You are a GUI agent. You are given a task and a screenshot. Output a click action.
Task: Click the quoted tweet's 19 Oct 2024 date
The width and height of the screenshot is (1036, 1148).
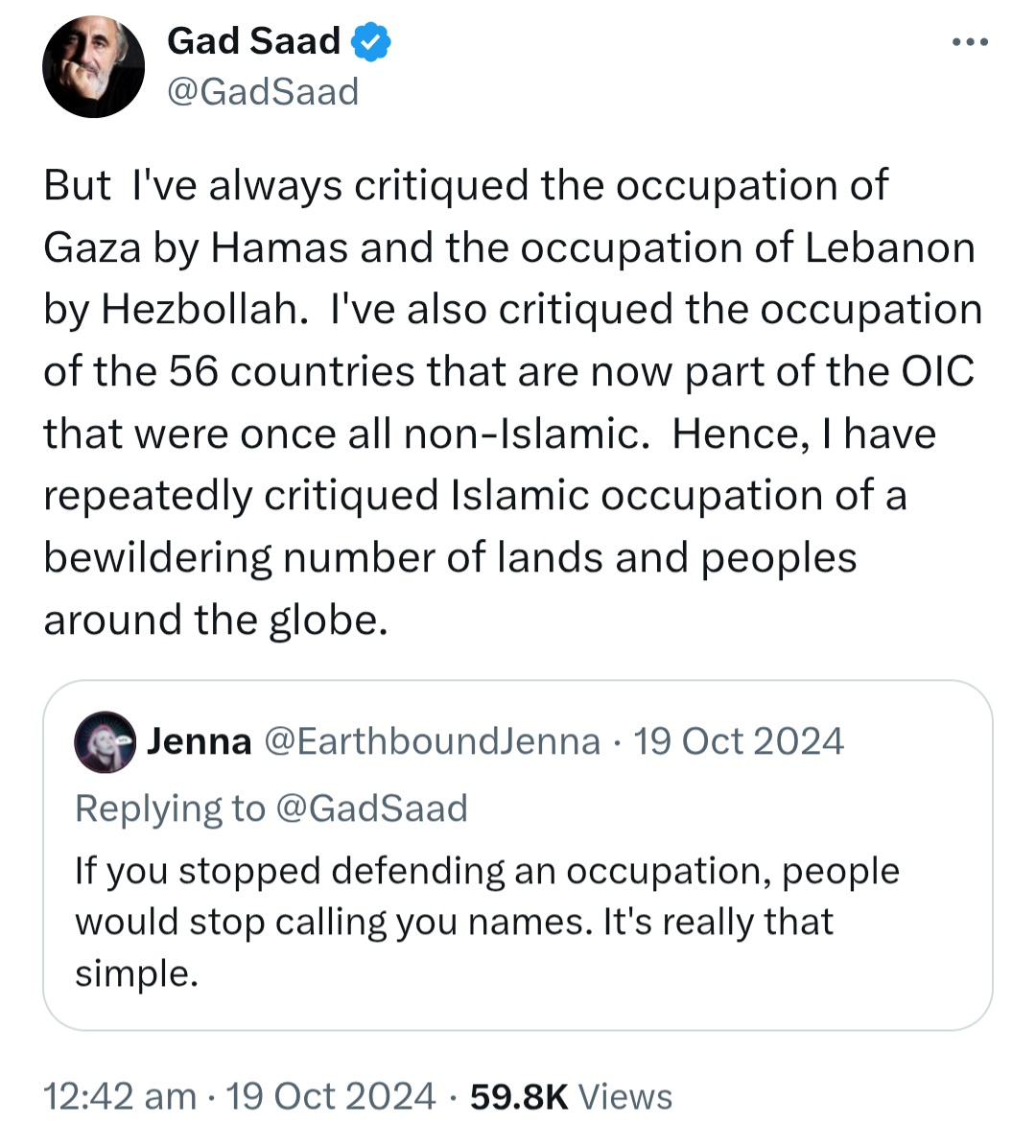click(x=739, y=741)
